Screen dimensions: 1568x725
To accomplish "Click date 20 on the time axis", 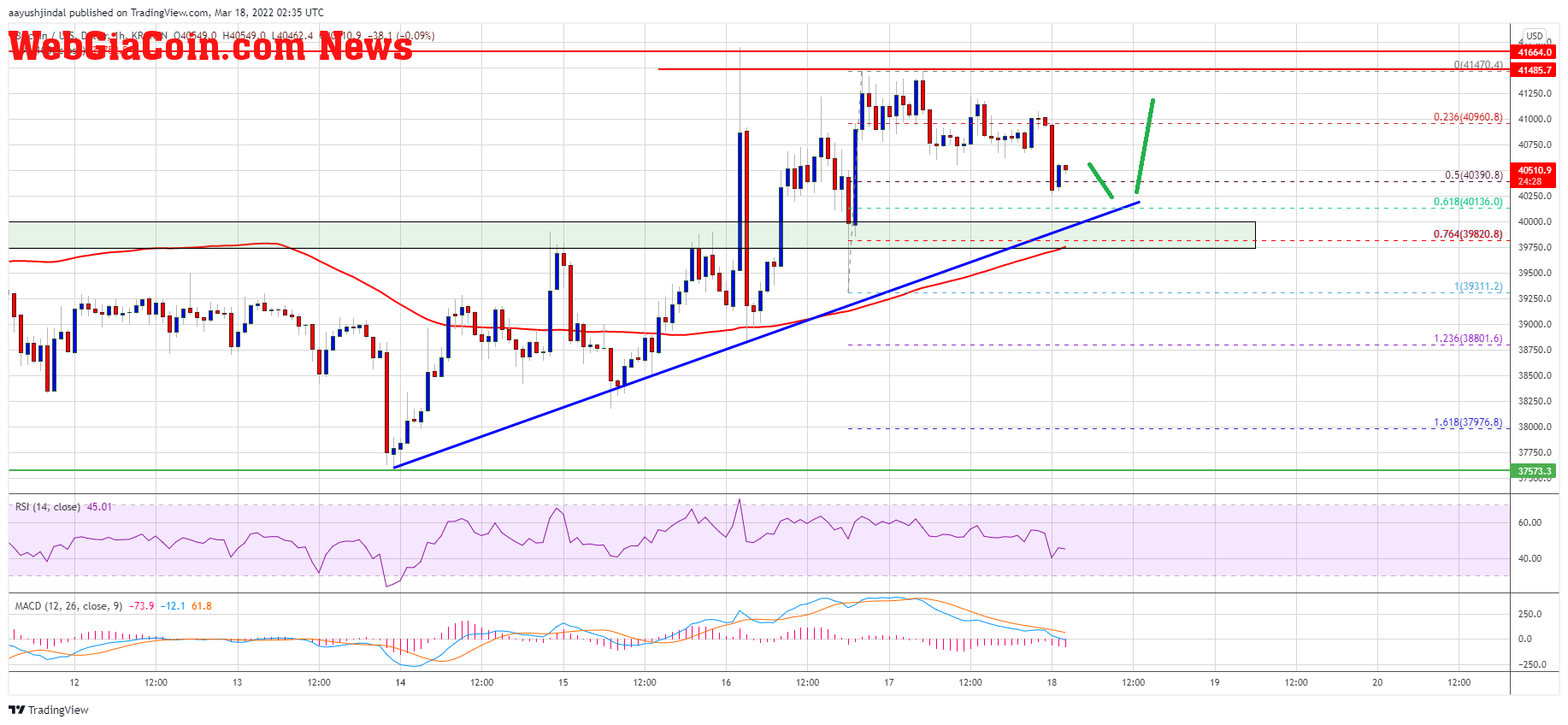I will (1377, 682).
